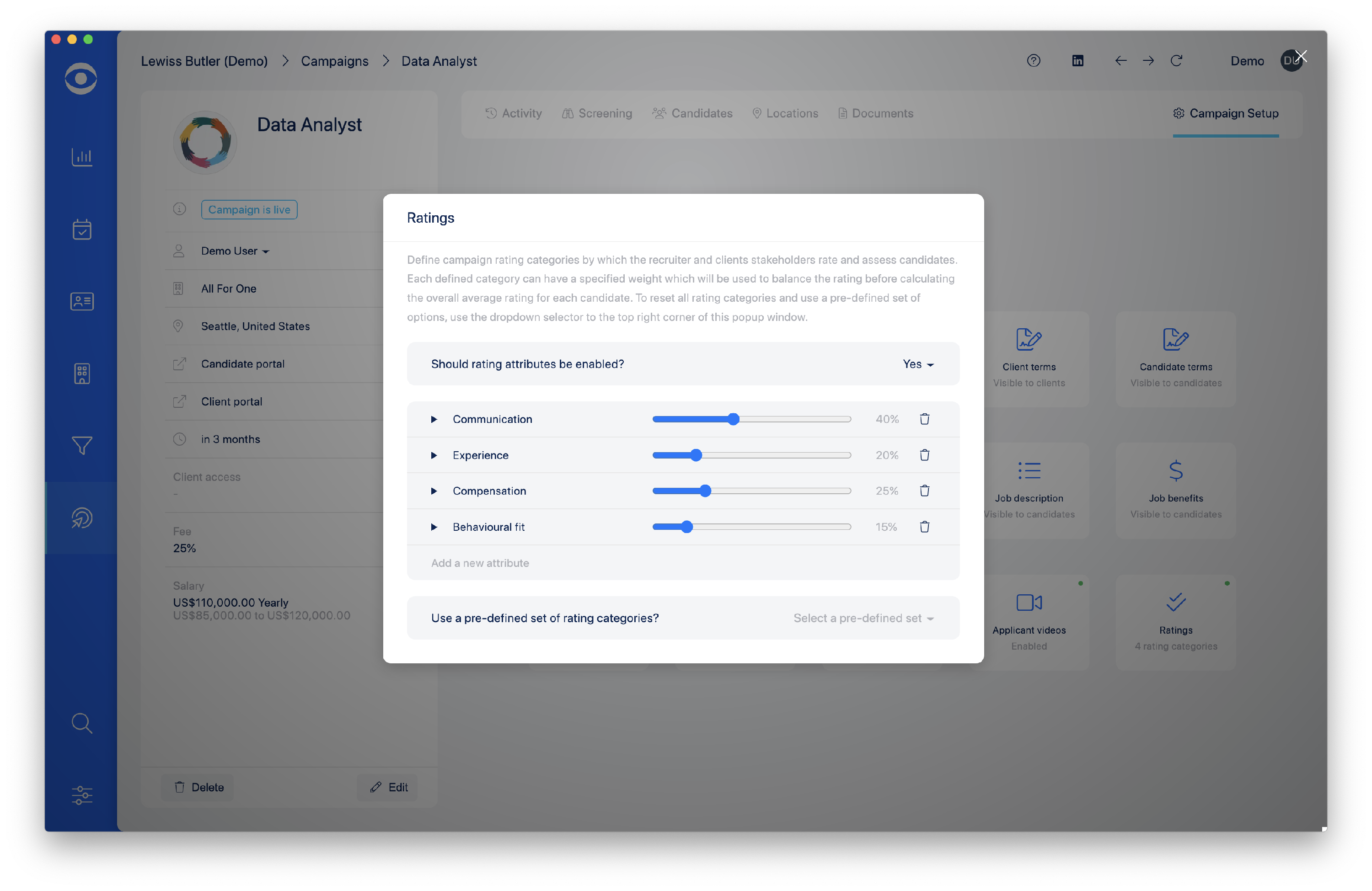The height and width of the screenshot is (891, 1372).
Task: Open the Select a pre-defined set dropdown
Action: click(x=863, y=618)
